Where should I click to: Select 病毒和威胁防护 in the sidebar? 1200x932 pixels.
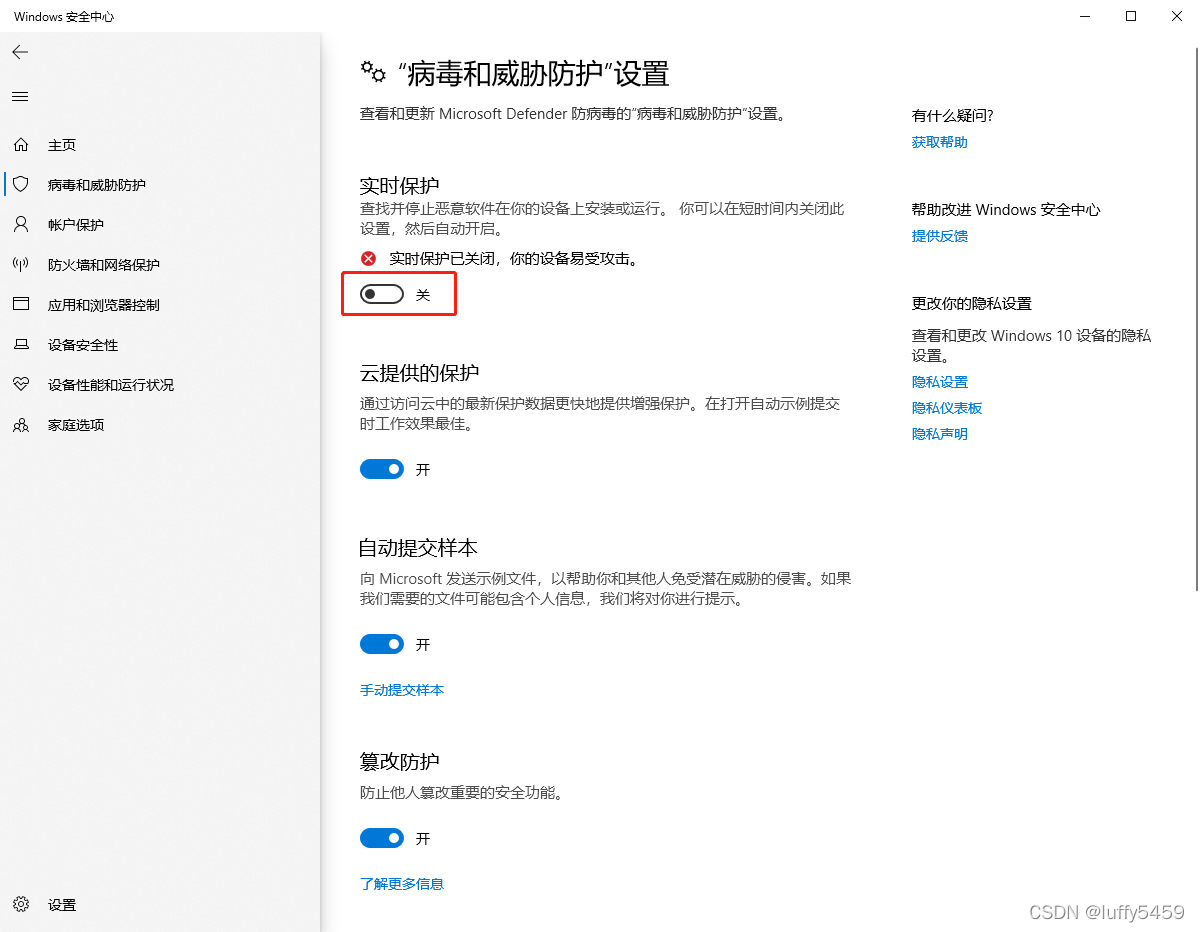pos(160,185)
